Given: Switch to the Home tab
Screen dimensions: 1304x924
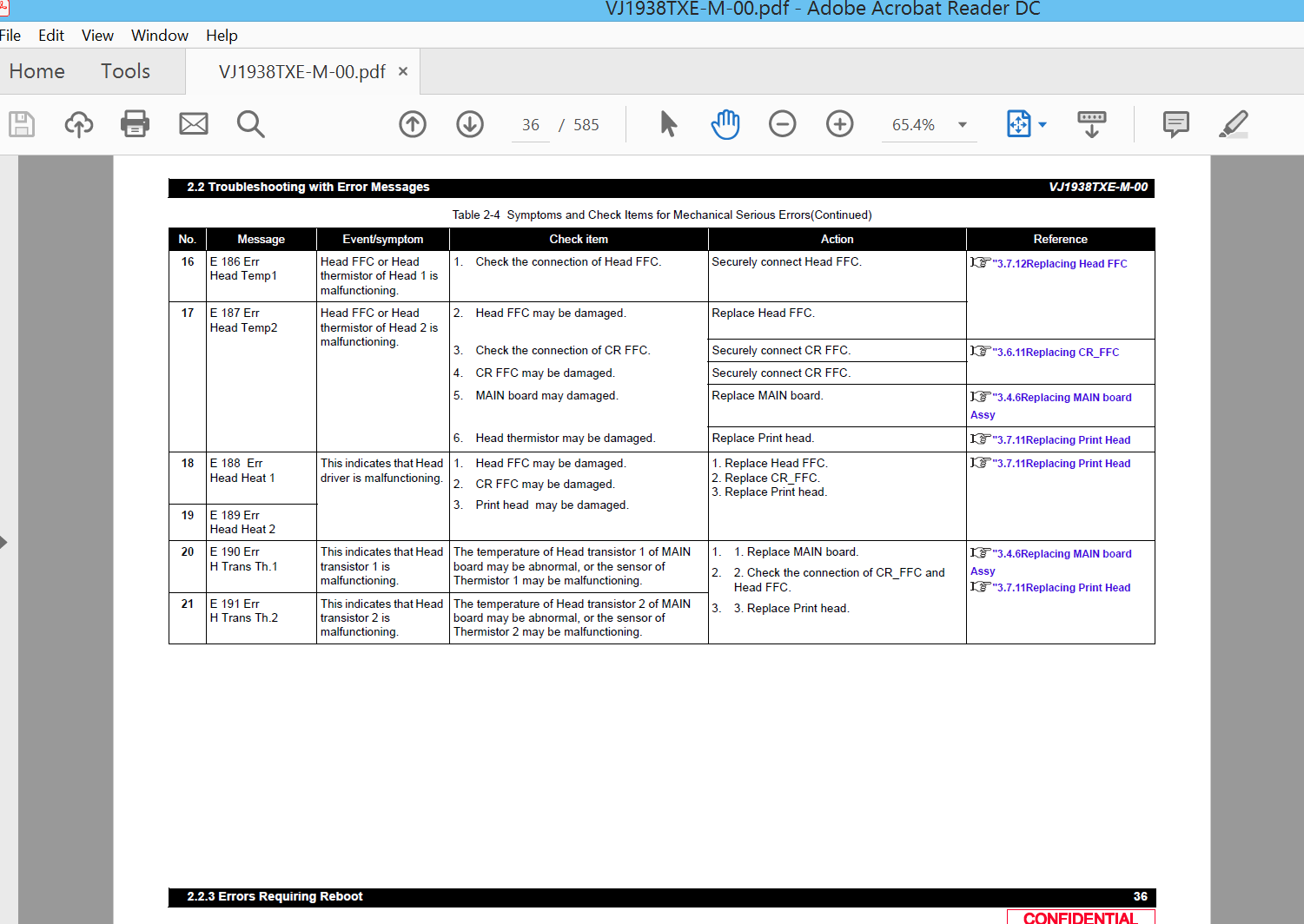Looking at the screenshot, I should 37,71.
